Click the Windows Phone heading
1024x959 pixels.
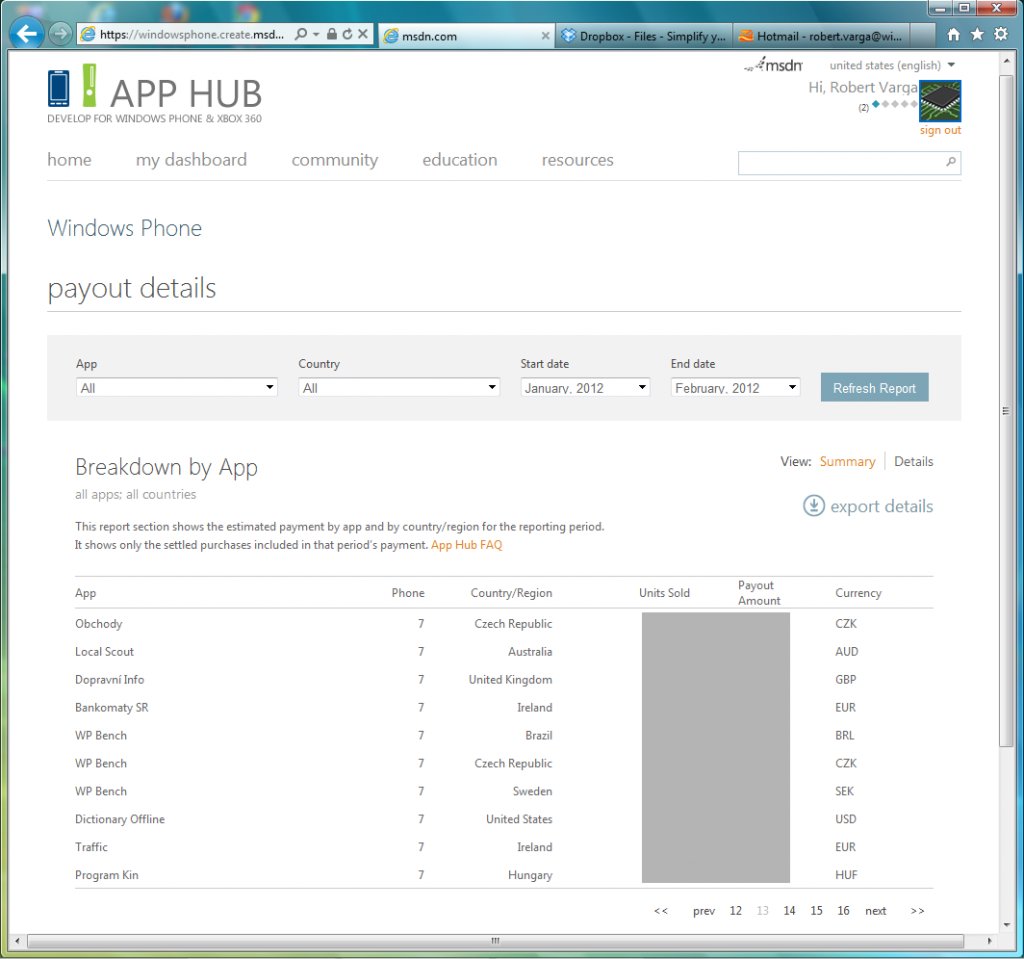click(x=125, y=228)
